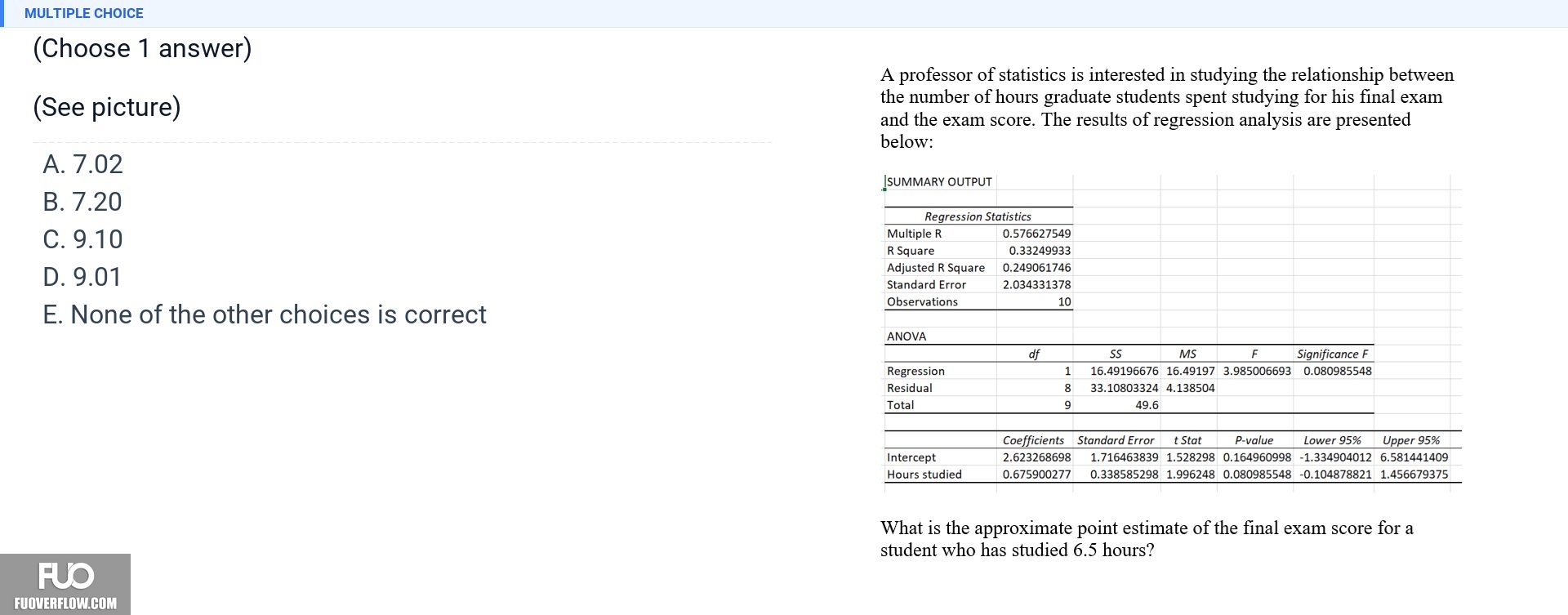Click the Significance F column header

tap(1332, 354)
